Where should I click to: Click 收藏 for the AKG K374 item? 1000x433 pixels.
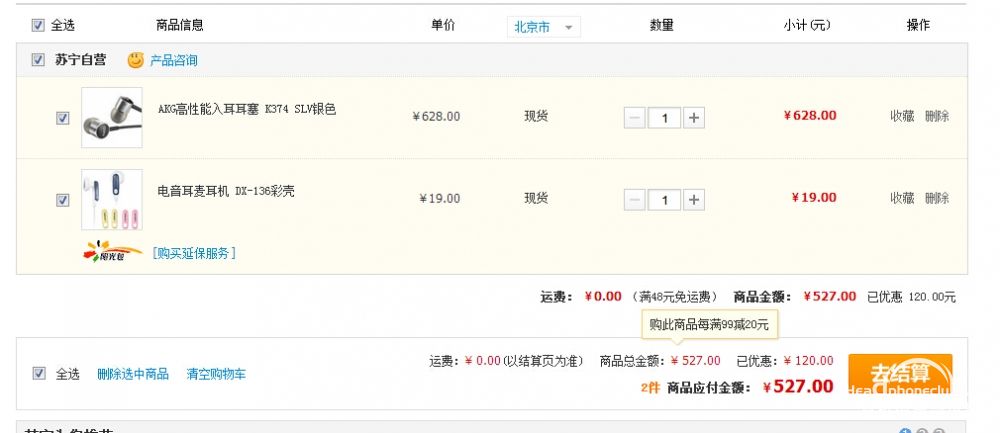[x=902, y=116]
